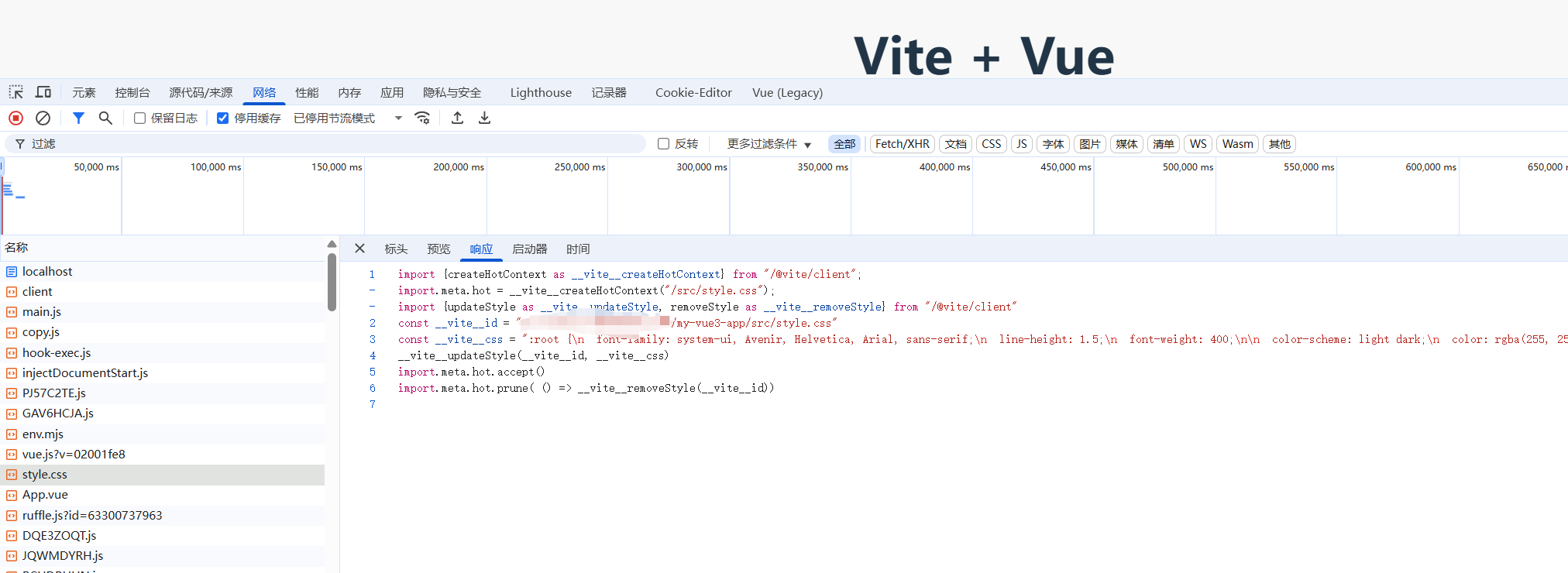
Task: Show the Timing detail tab
Action: pos(578,249)
